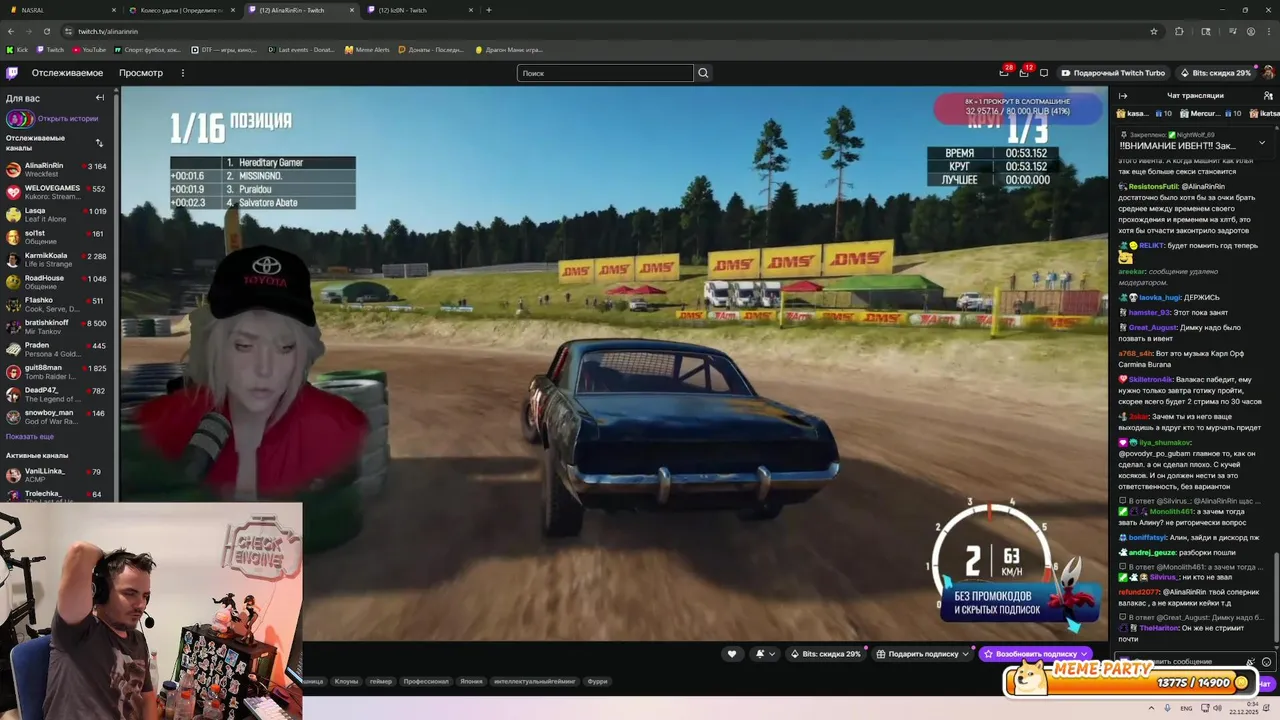The width and height of the screenshot is (1280, 720).
Task: Open the YouTube bookmark
Action: [90, 49]
